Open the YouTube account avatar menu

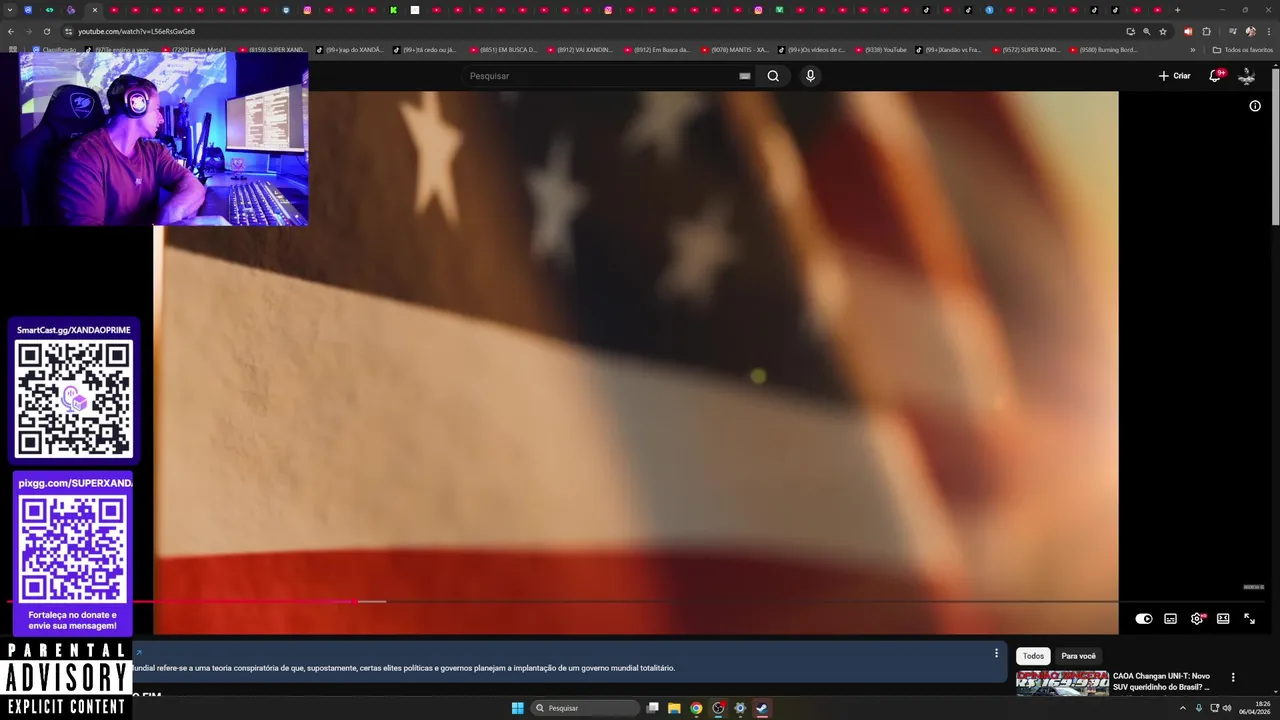[1247, 76]
